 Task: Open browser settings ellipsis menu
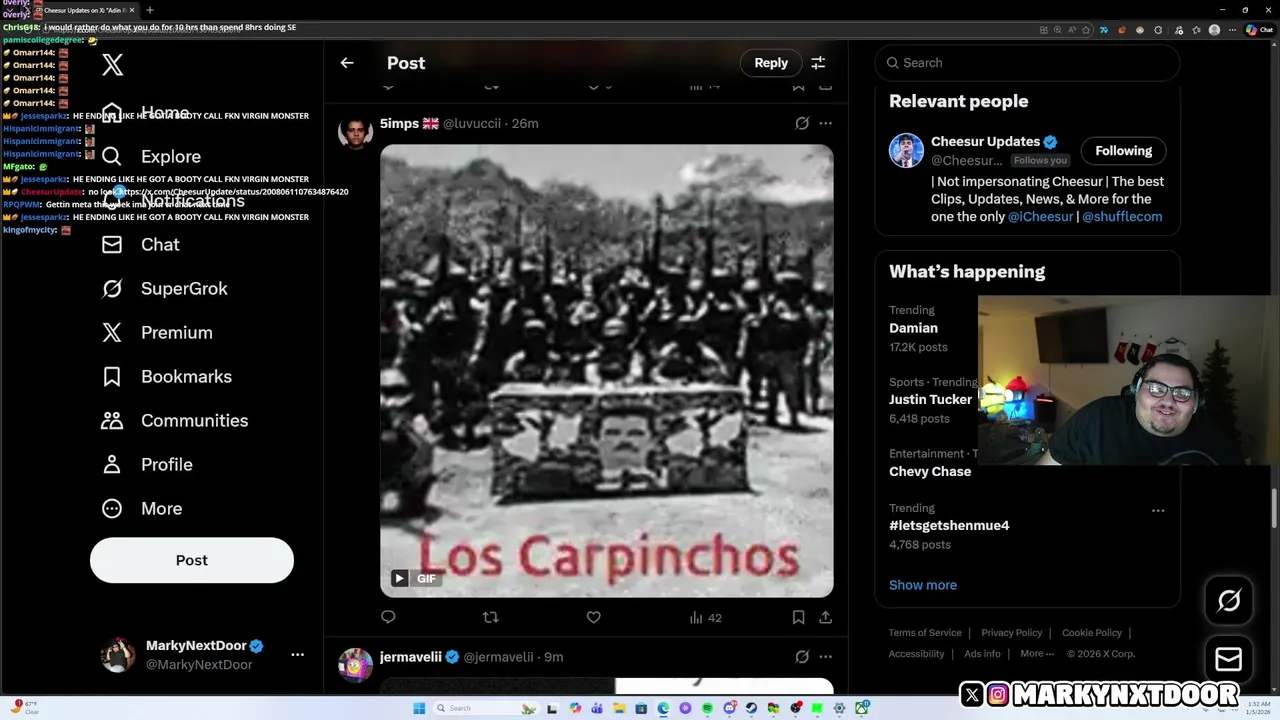[1232, 30]
